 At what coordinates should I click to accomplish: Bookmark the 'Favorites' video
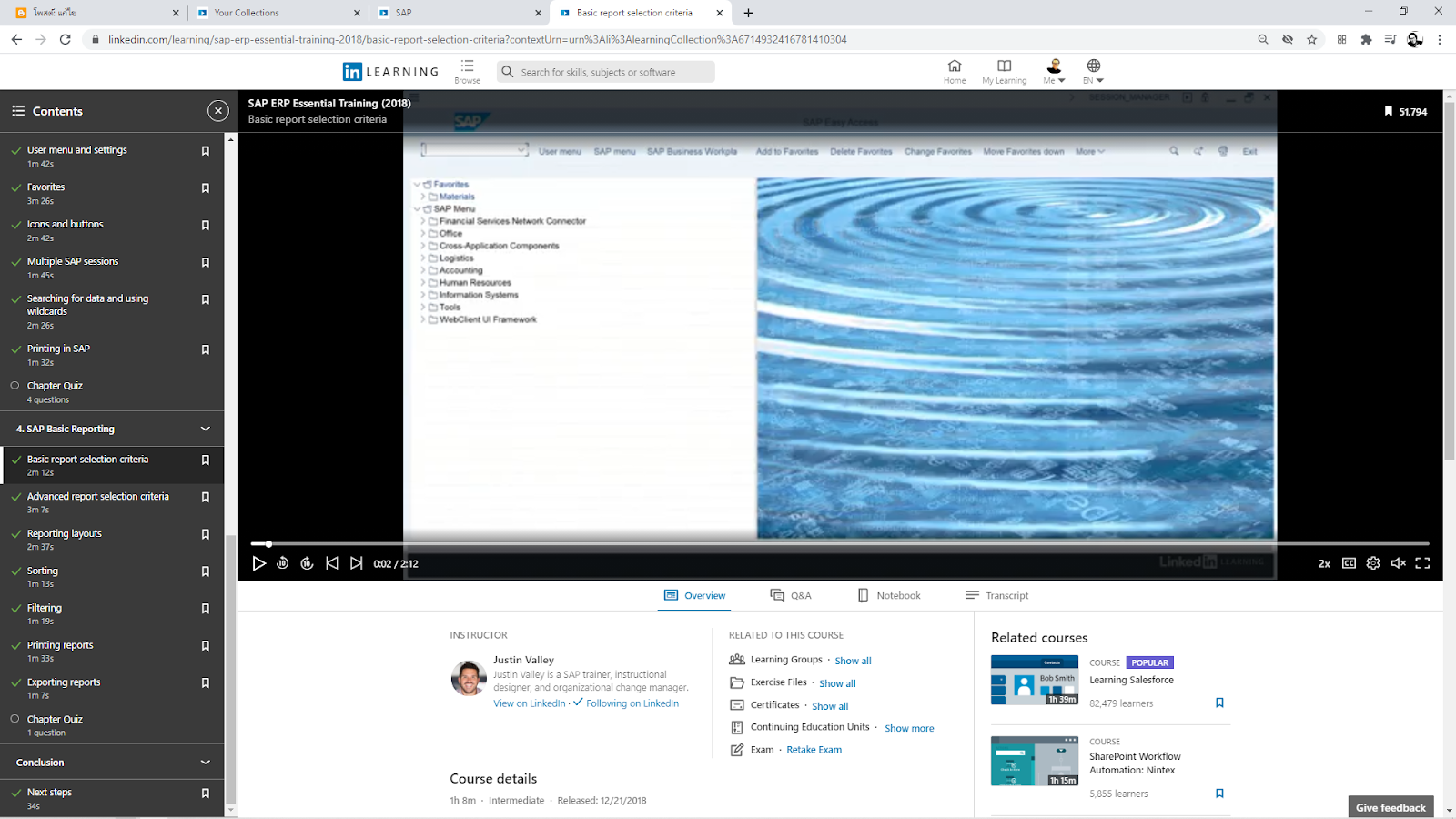coord(206,188)
